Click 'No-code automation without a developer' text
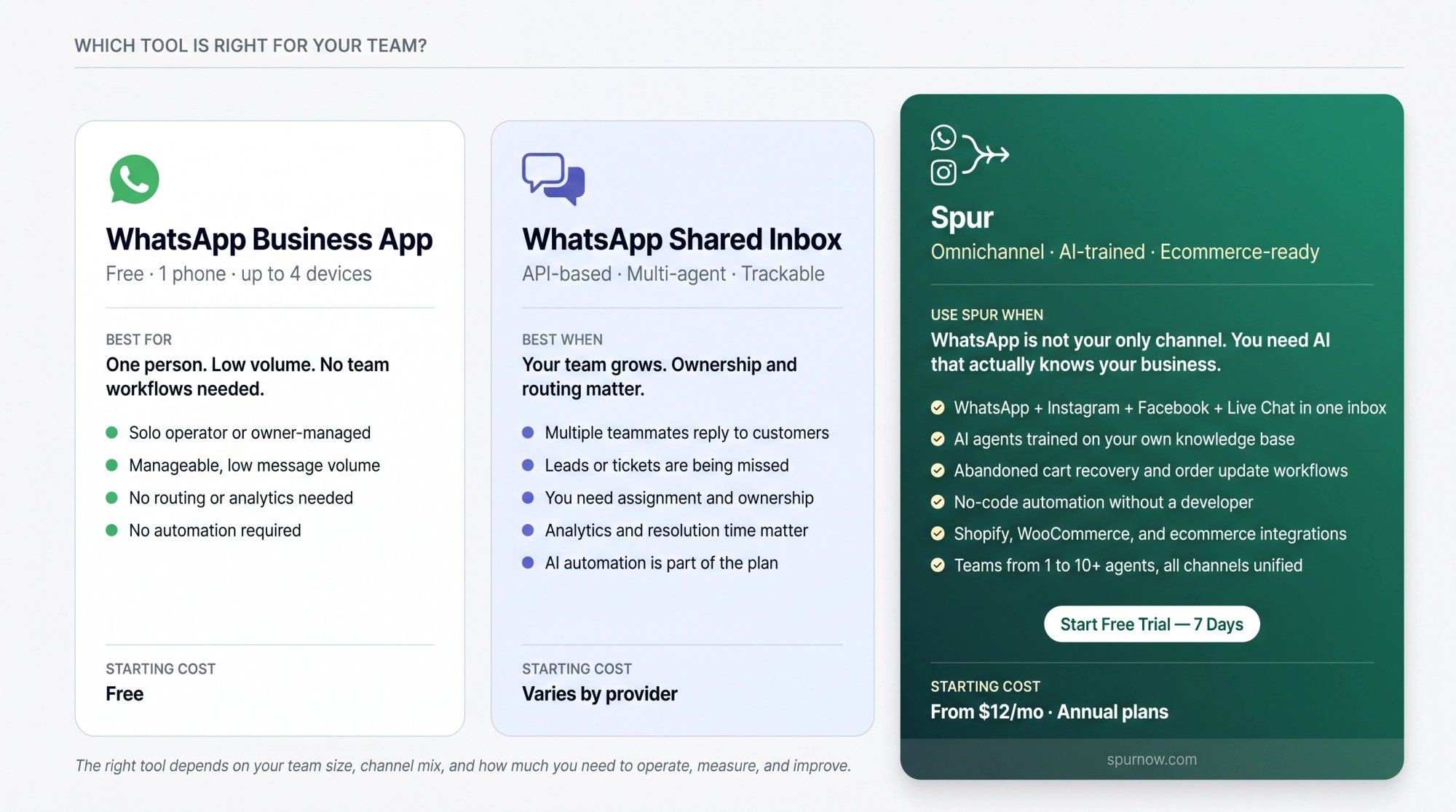The width and height of the screenshot is (1456, 812). pos(1103,502)
